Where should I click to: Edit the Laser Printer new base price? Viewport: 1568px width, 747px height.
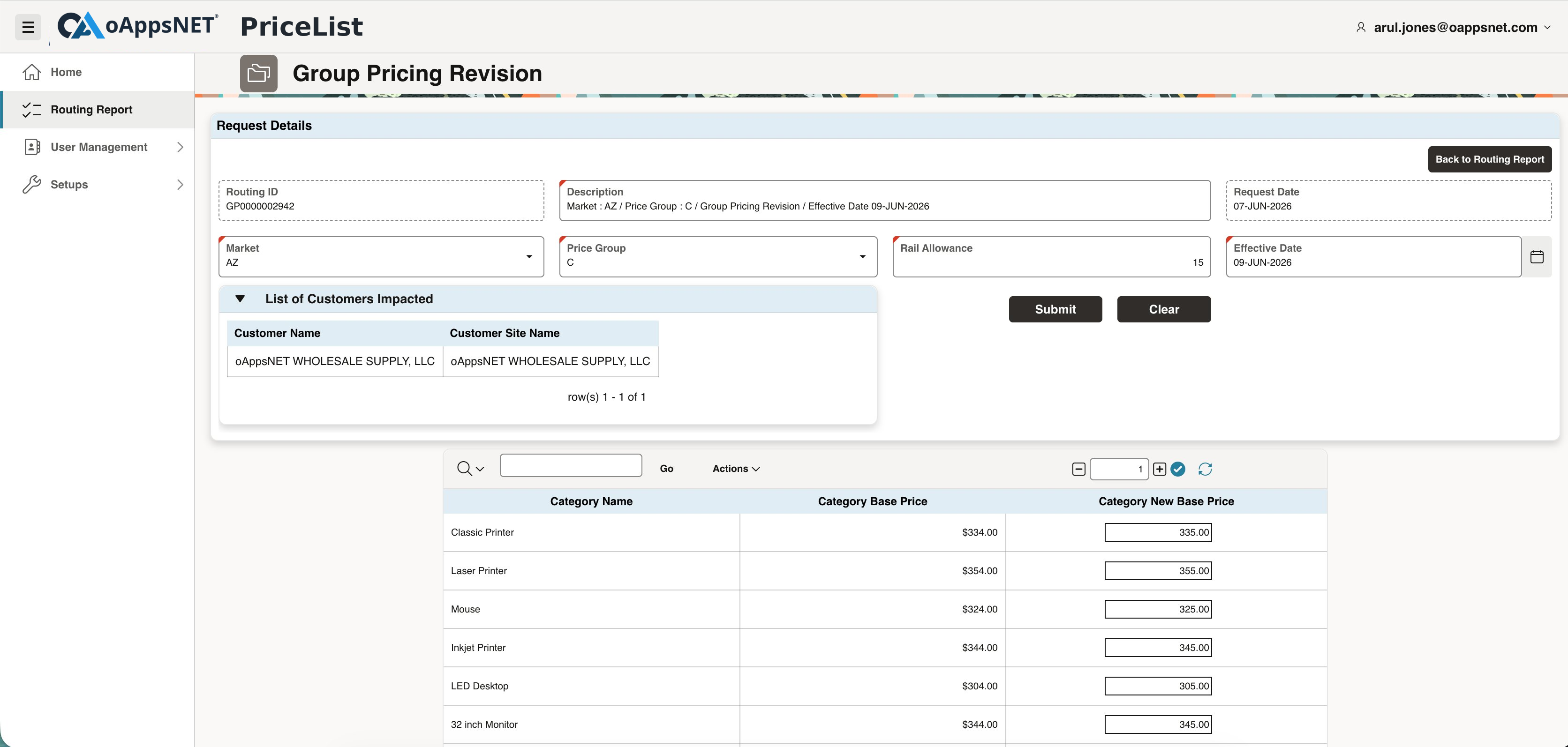pos(1158,571)
